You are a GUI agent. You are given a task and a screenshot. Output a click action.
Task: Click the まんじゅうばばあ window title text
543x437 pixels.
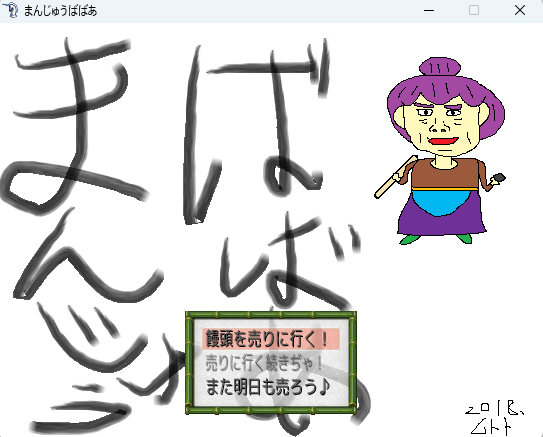tap(60, 11)
